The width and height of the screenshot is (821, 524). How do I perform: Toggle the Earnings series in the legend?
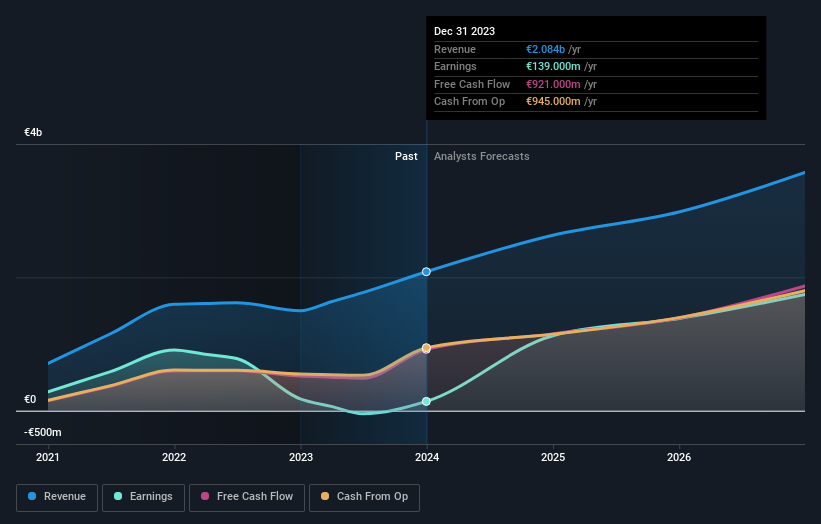click(x=143, y=497)
